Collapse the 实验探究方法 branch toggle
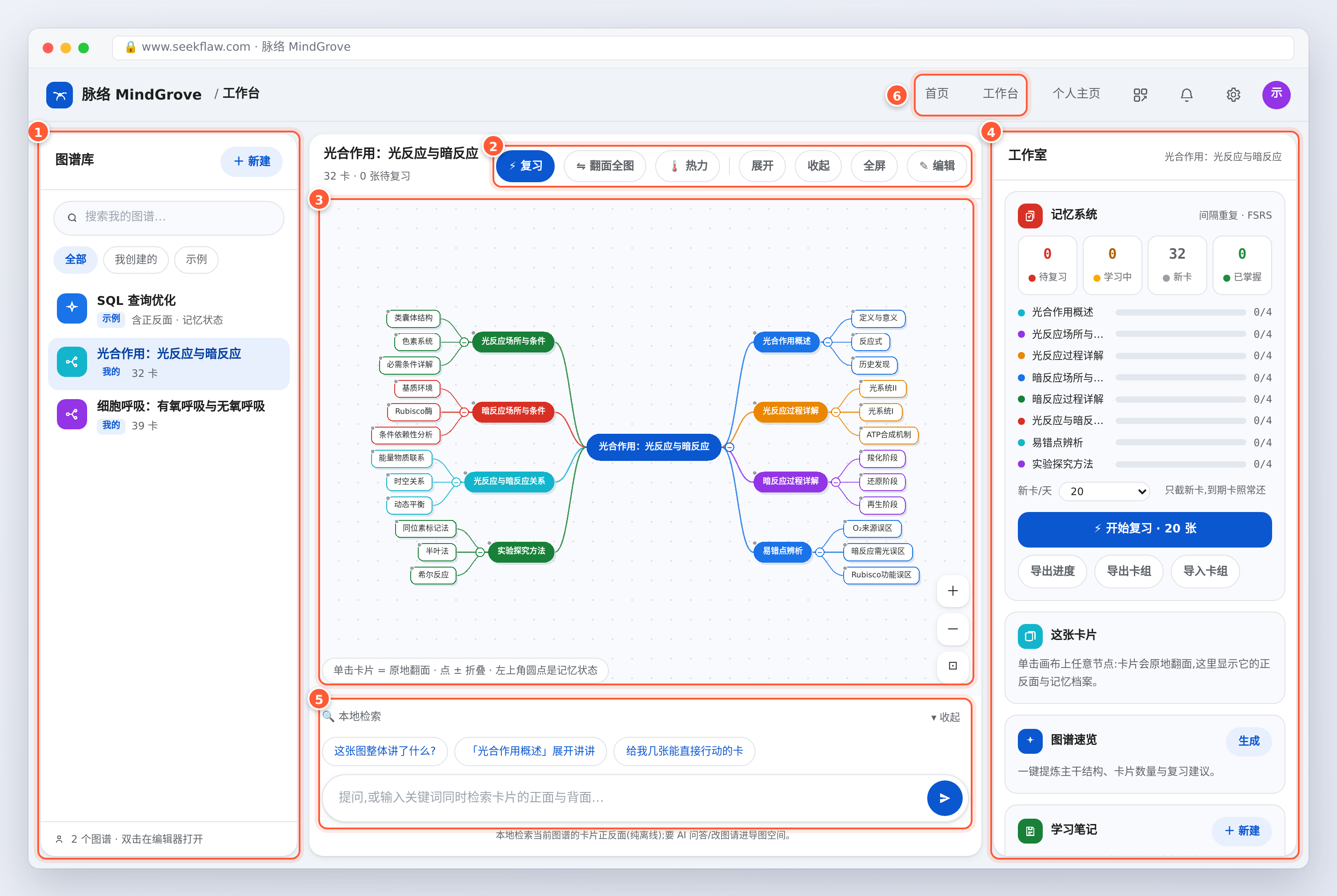Viewport: 1337px width, 896px height. click(x=480, y=552)
